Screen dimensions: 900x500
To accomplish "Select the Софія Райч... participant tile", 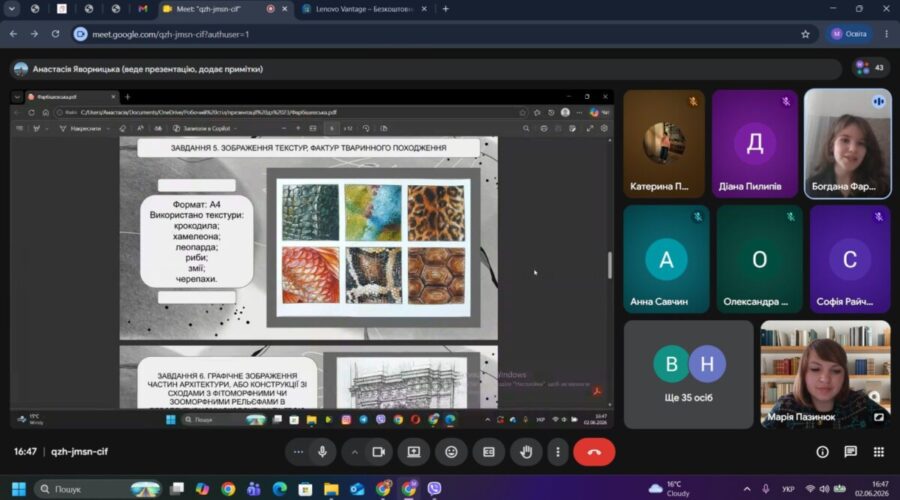I will 850,259.
